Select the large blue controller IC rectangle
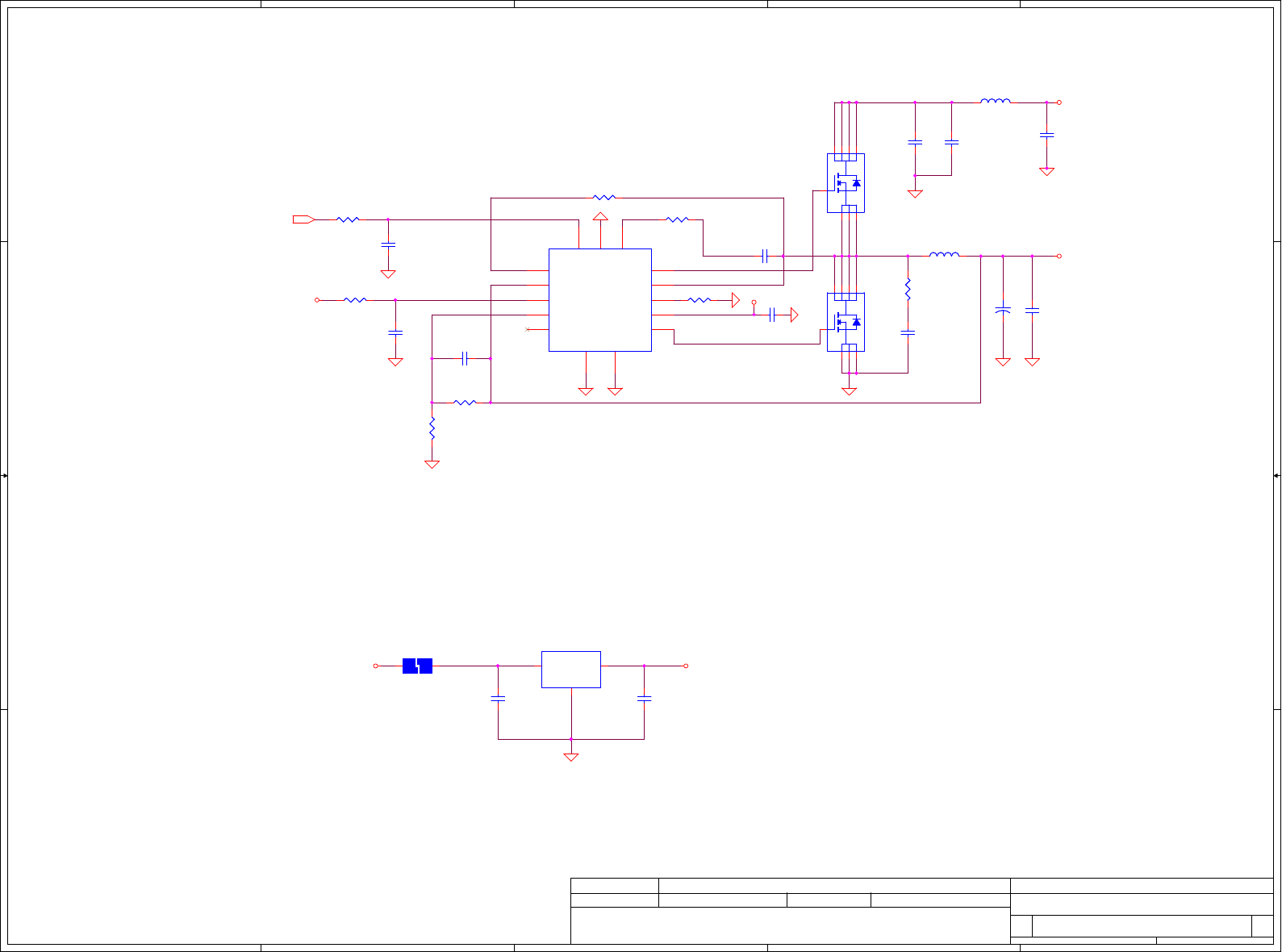Image resolution: width=1282 pixels, height=952 pixels. tap(600, 300)
